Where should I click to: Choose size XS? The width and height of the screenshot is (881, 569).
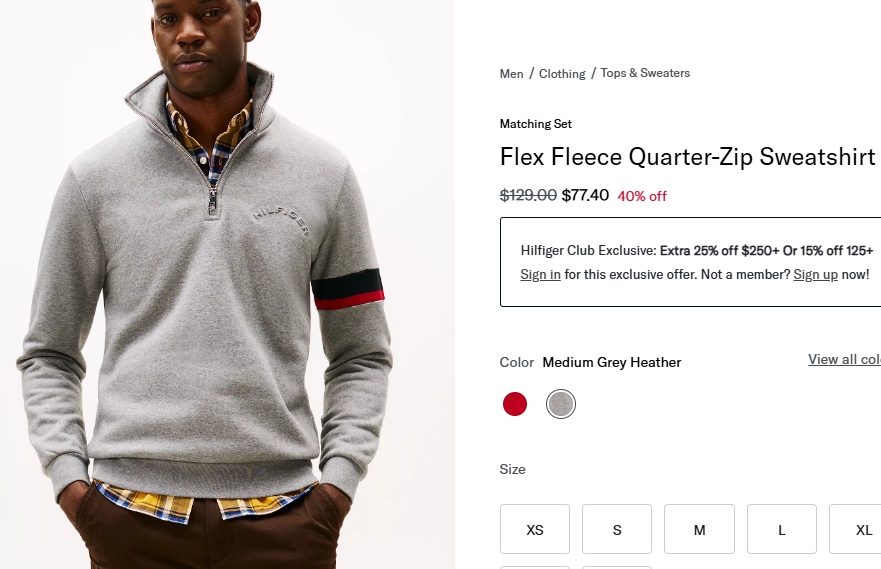tap(535, 529)
